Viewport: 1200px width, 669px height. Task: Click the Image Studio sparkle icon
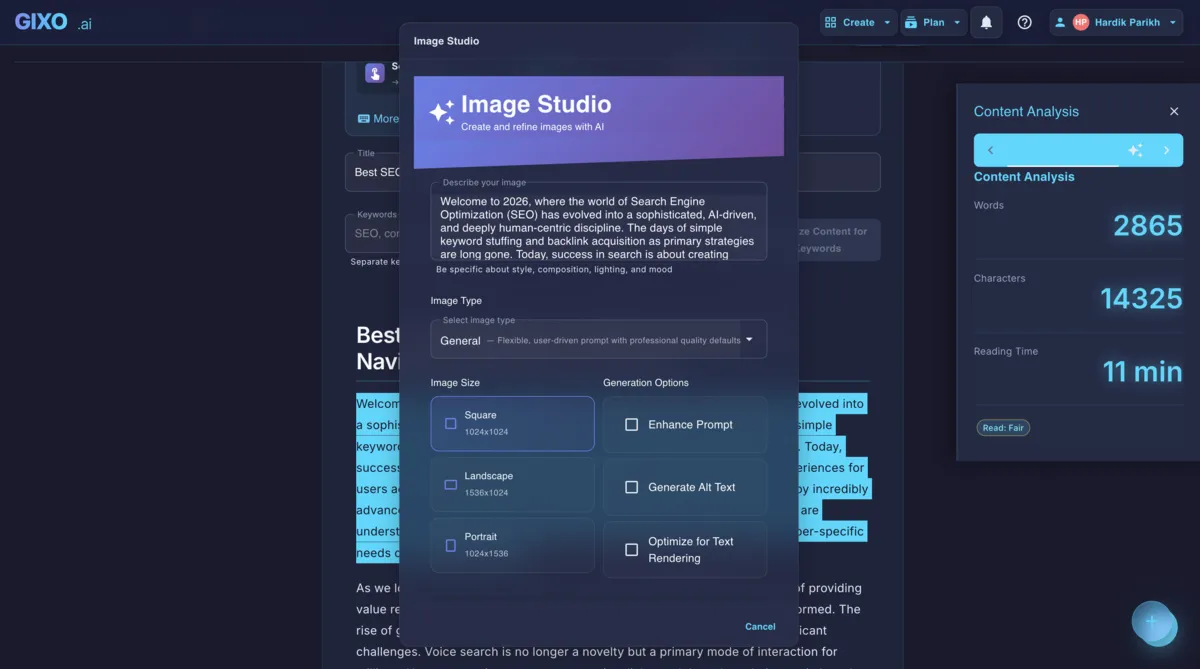point(441,112)
